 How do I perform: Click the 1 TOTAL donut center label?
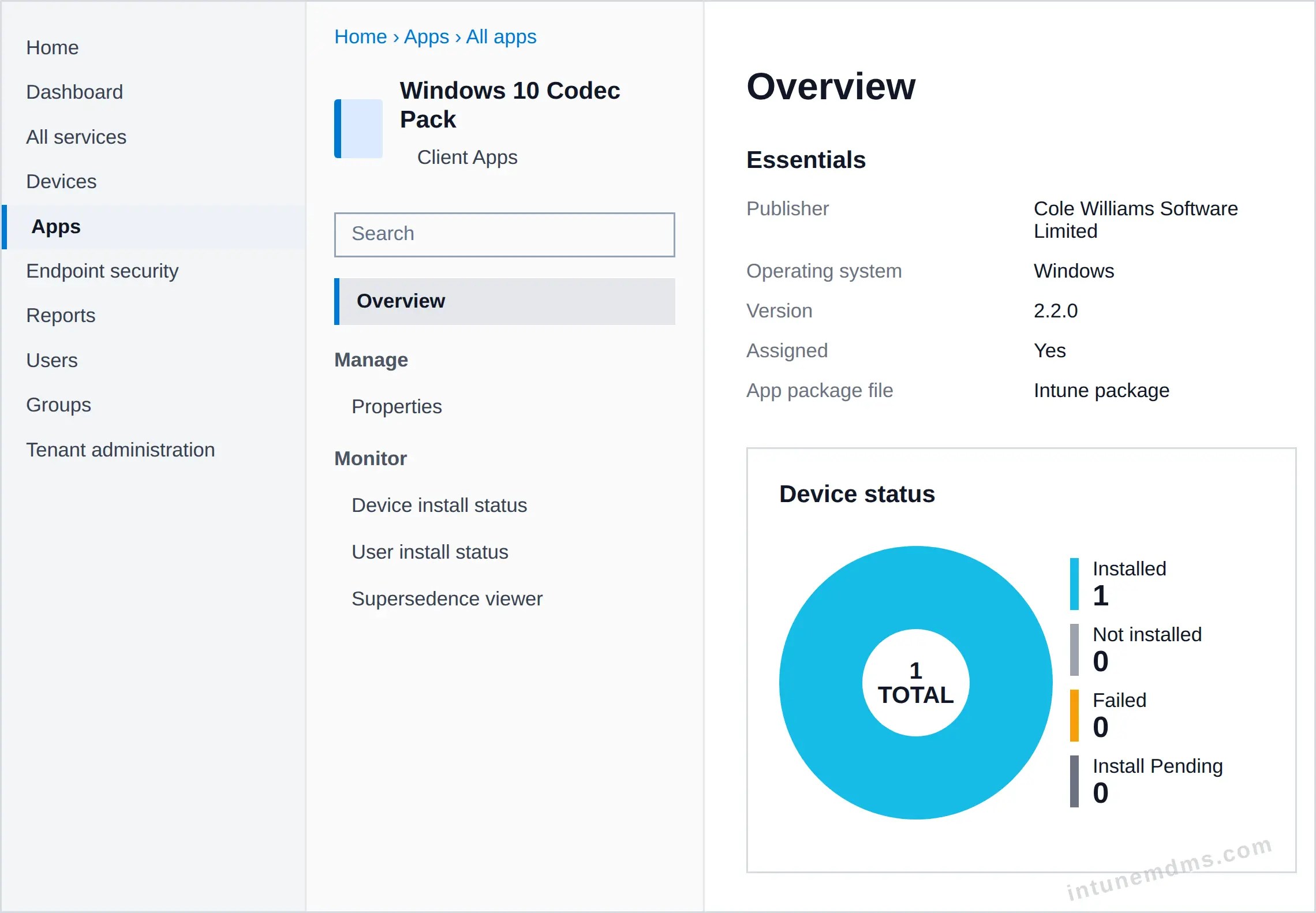tap(915, 683)
